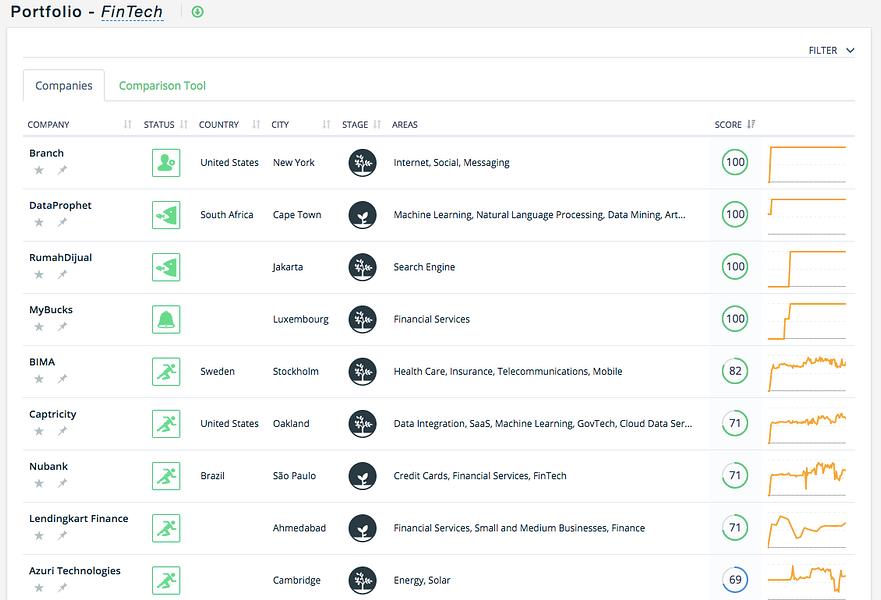Pin the MyBucks company
The height and width of the screenshot is (600, 881).
point(62,326)
